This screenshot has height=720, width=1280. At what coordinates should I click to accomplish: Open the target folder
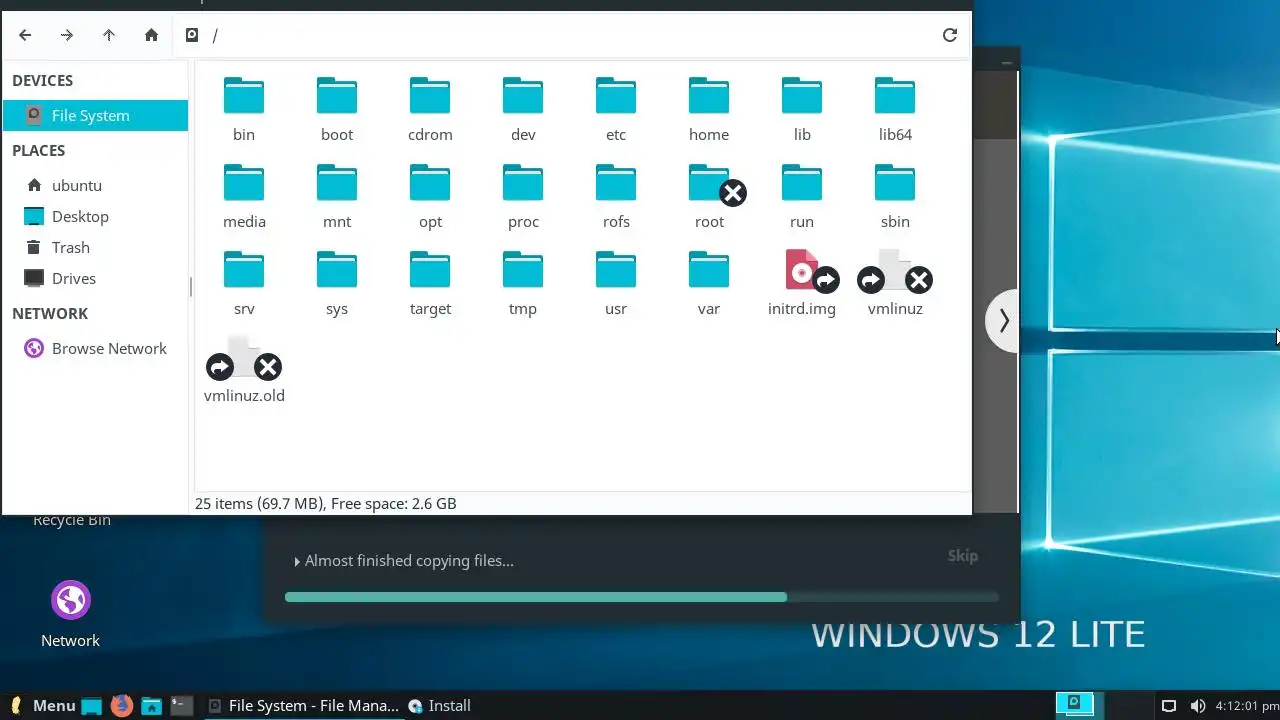click(430, 284)
